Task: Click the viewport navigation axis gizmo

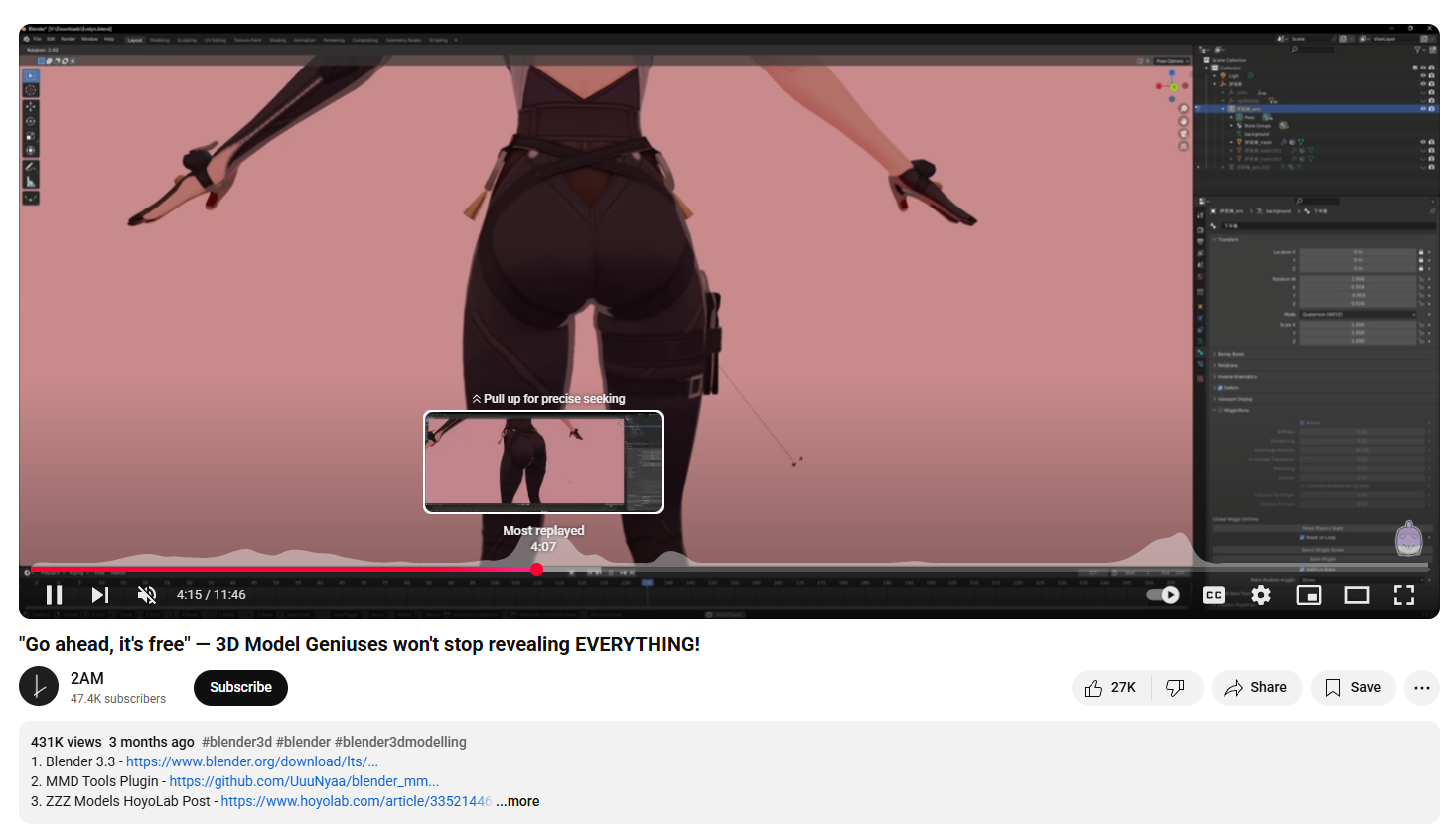Action: pos(1173,87)
